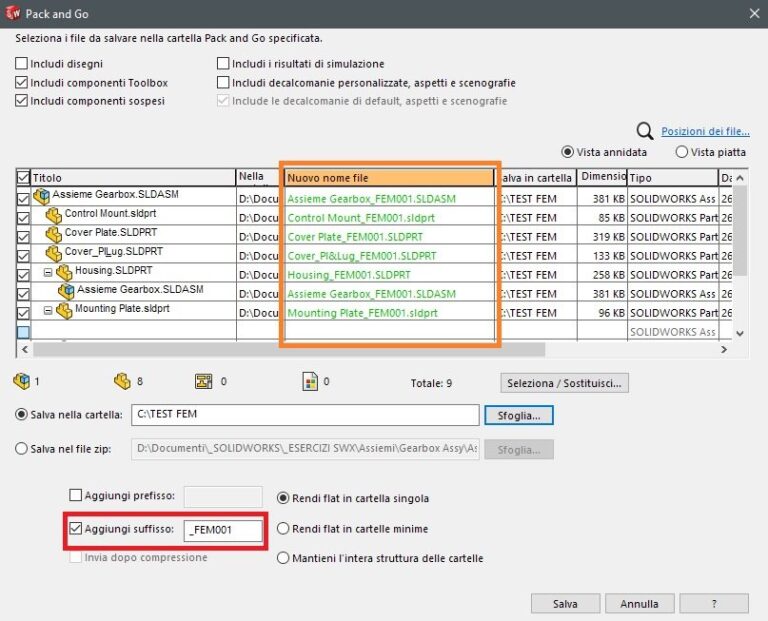Image resolution: width=768 pixels, height=621 pixels.
Task: Click the horizontal scroll right arrow
Action: pos(724,349)
